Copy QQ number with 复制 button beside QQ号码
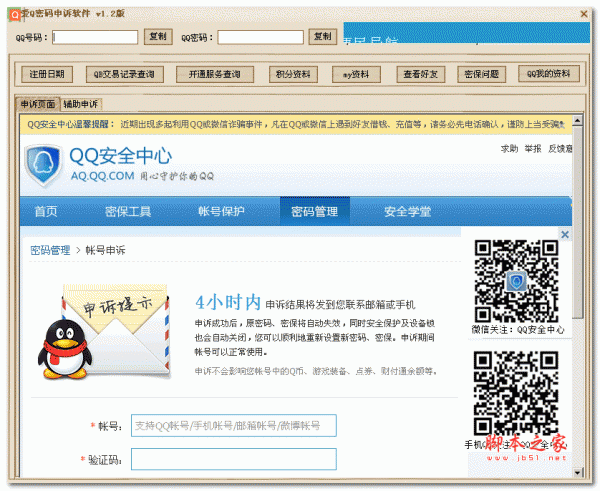Image resolution: width=600 pixels, height=491 pixels. pos(158,37)
